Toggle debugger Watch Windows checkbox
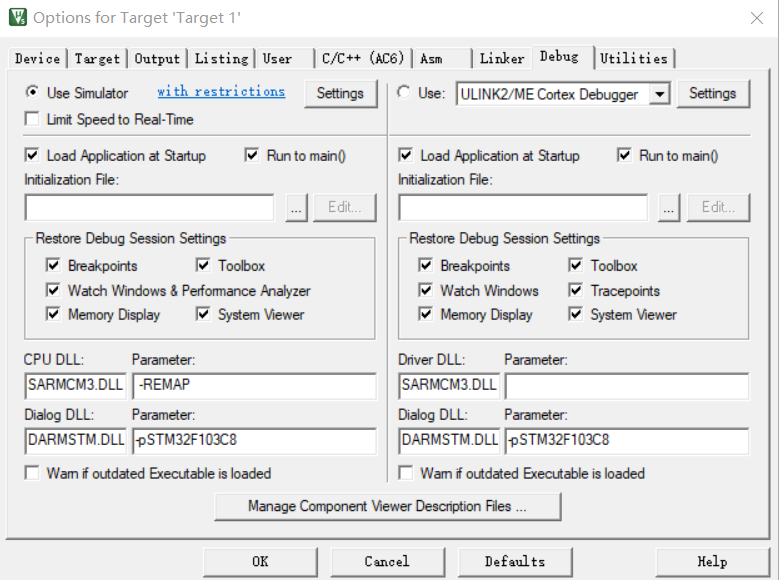Screen dimensions: 779x580 click(425, 290)
